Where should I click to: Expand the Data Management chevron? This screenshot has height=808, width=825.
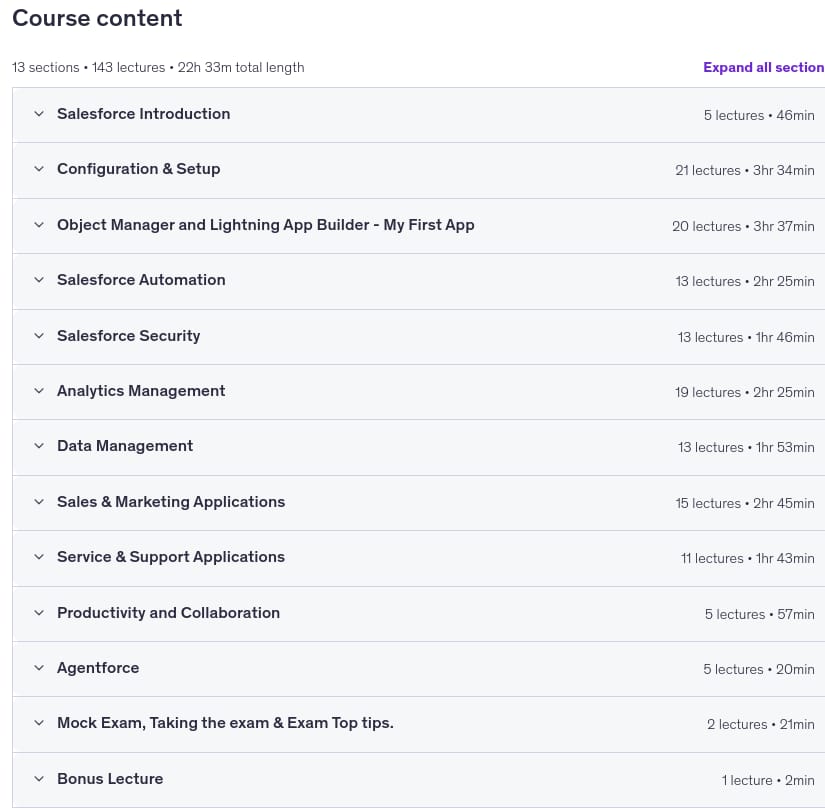point(39,446)
